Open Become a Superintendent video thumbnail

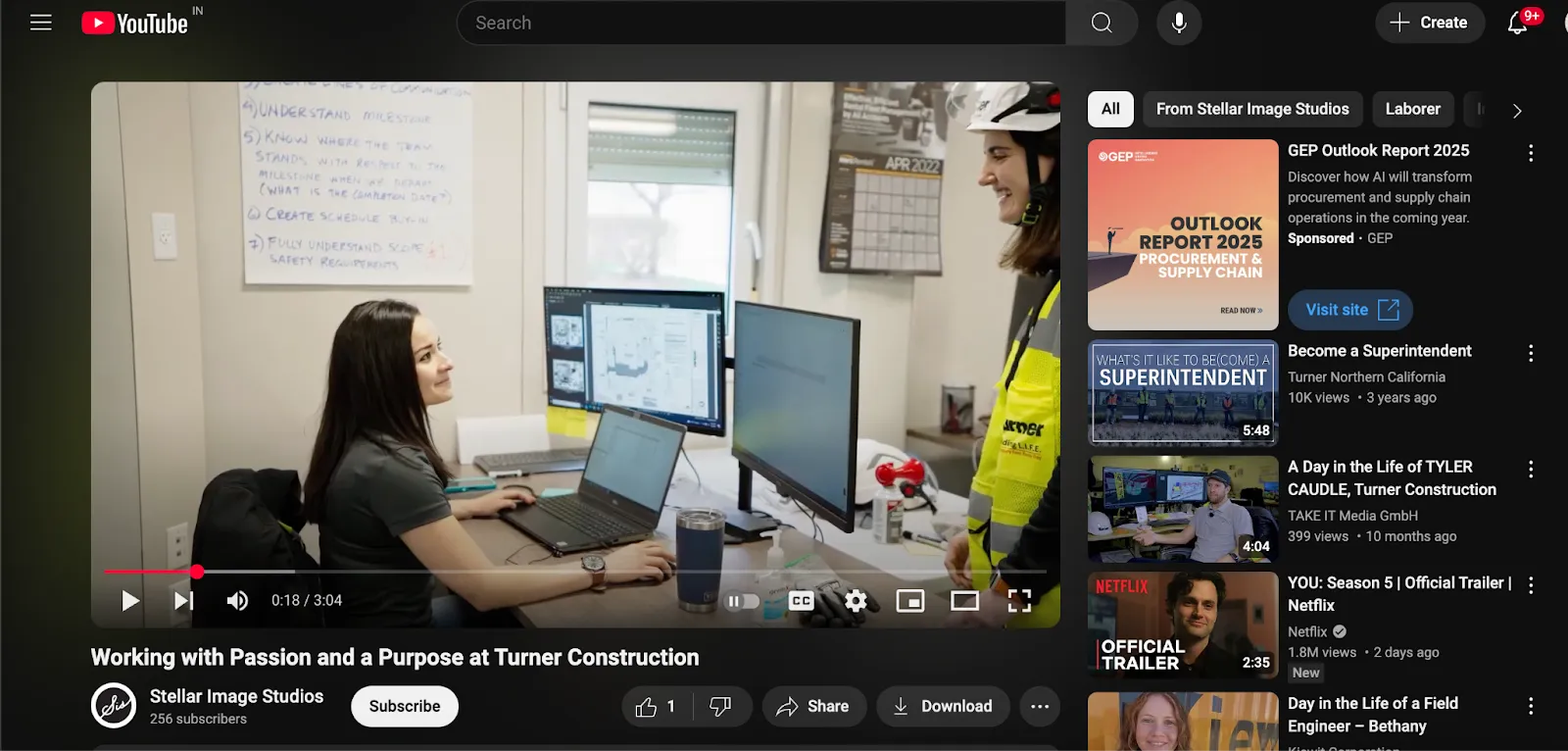1183,392
